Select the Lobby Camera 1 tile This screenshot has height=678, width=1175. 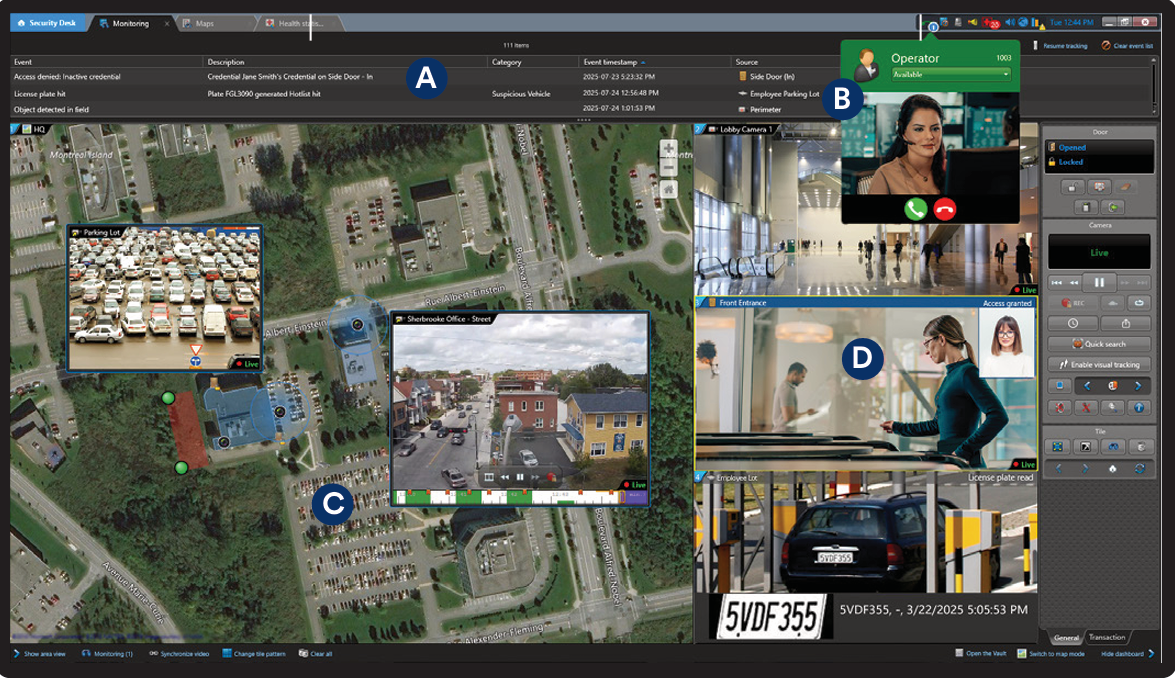(866, 210)
